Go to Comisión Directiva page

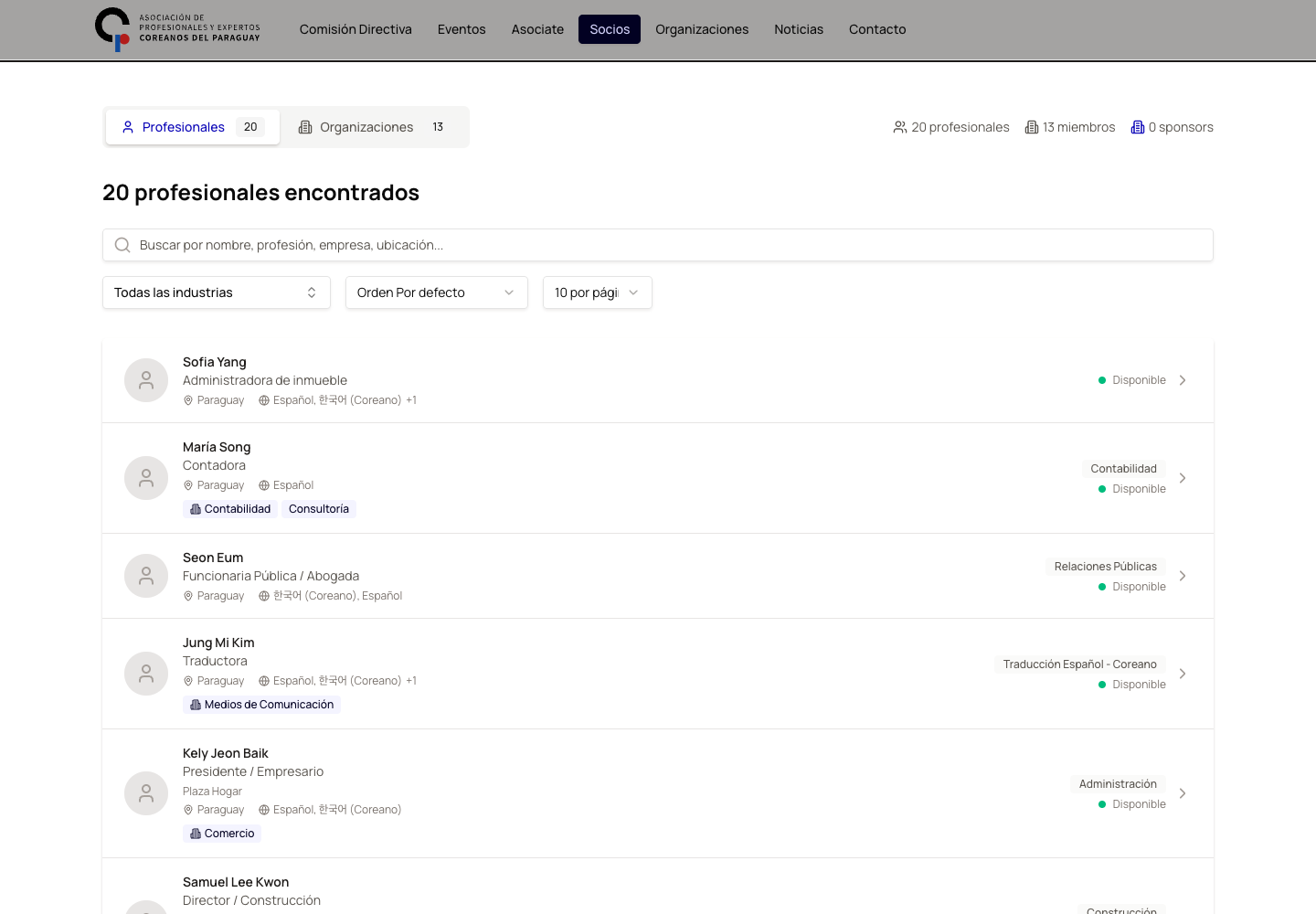pyautogui.click(x=356, y=29)
